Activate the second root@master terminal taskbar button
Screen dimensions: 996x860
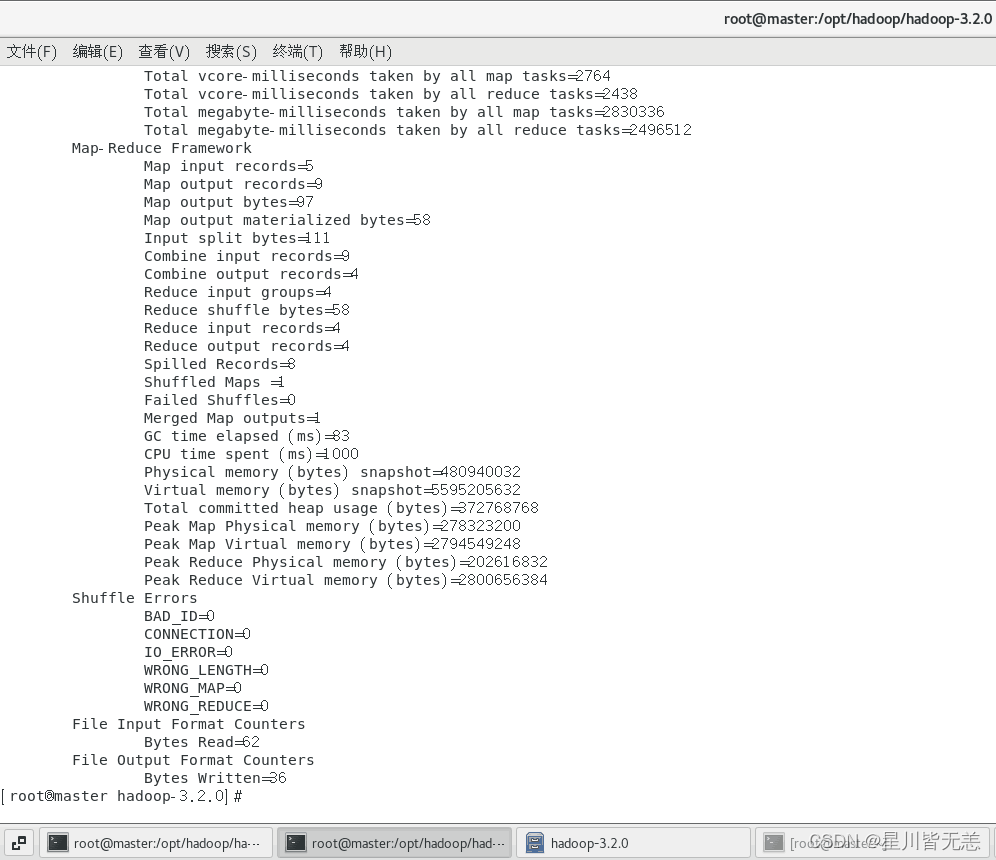tap(395, 842)
